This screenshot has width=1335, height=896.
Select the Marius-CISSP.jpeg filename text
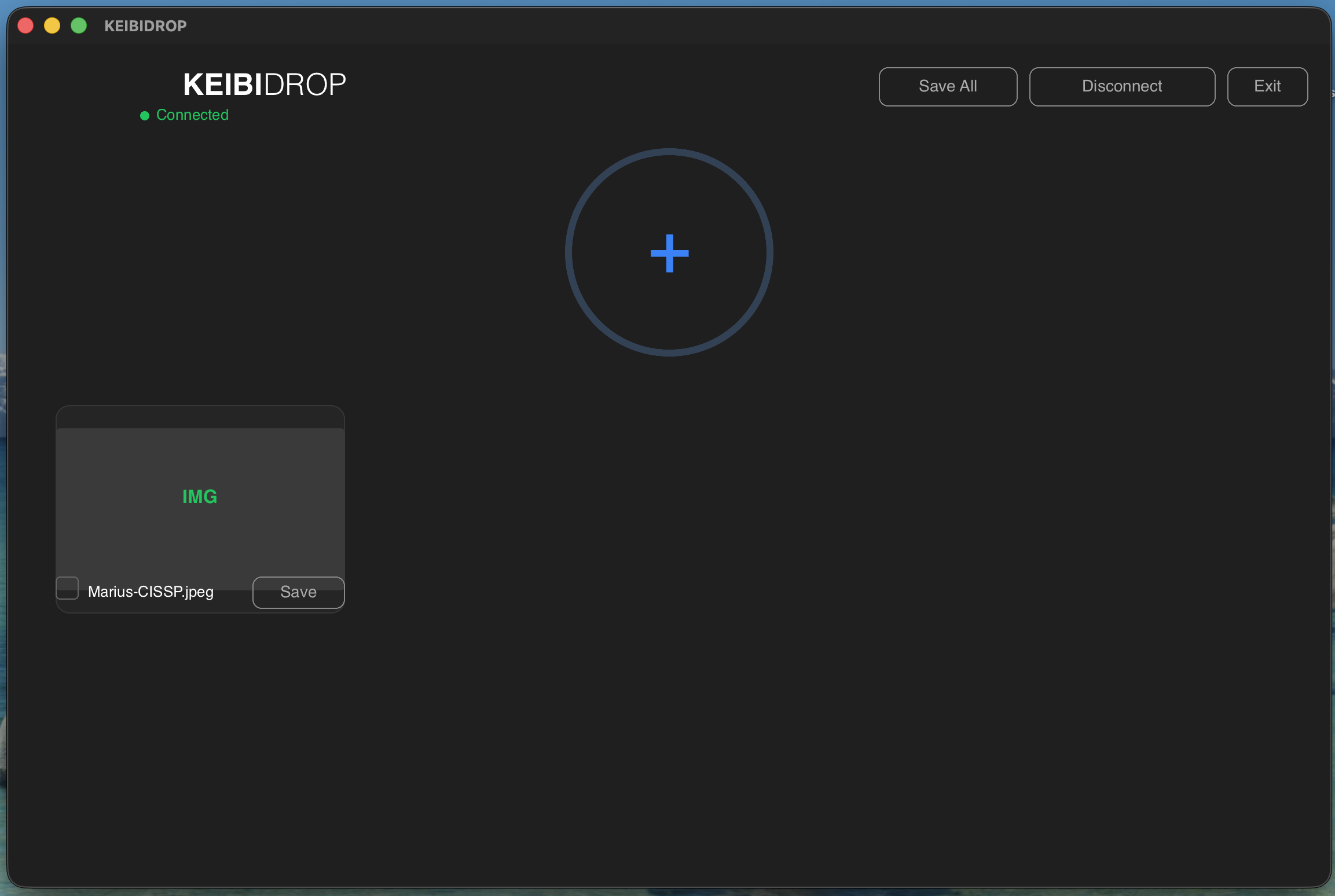150,592
